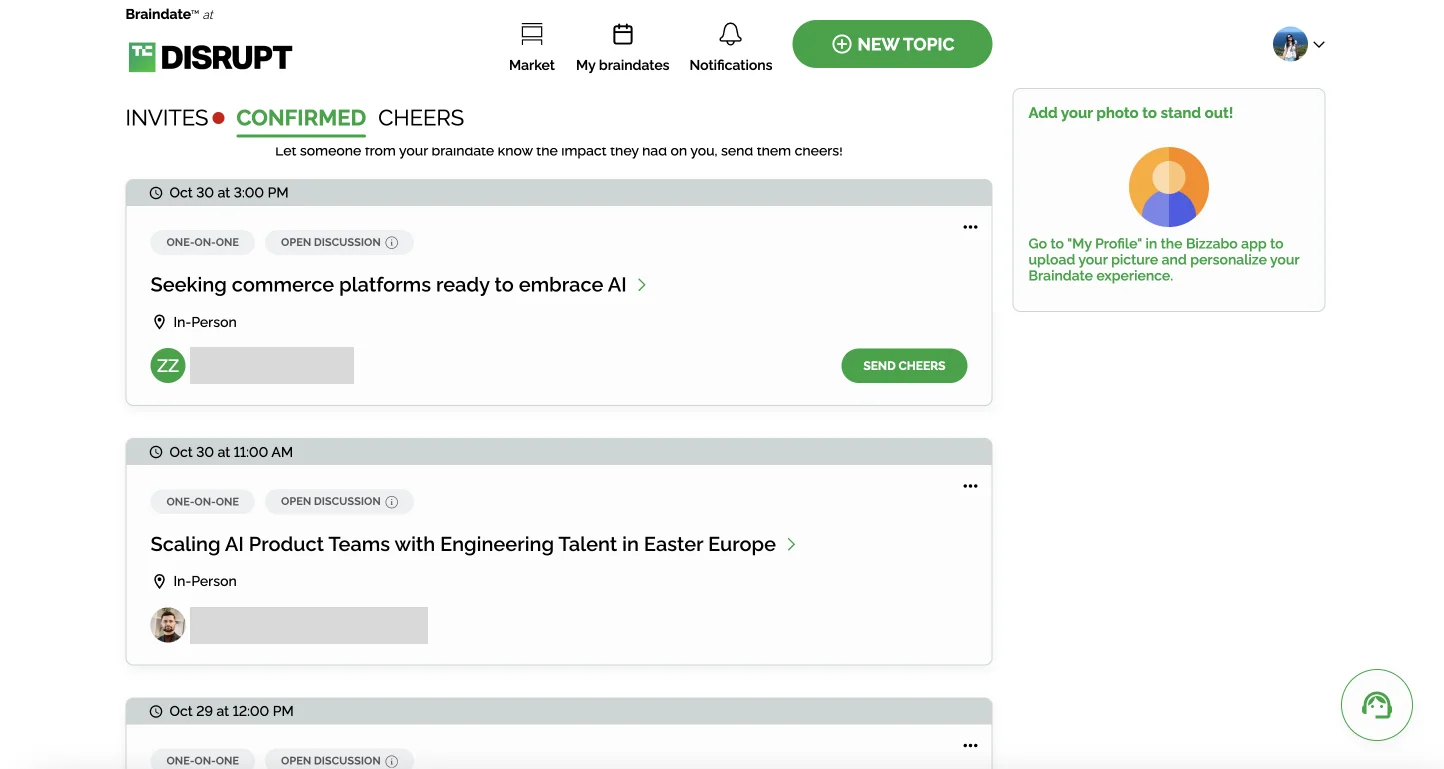Select the Confirmed tab

[300, 118]
